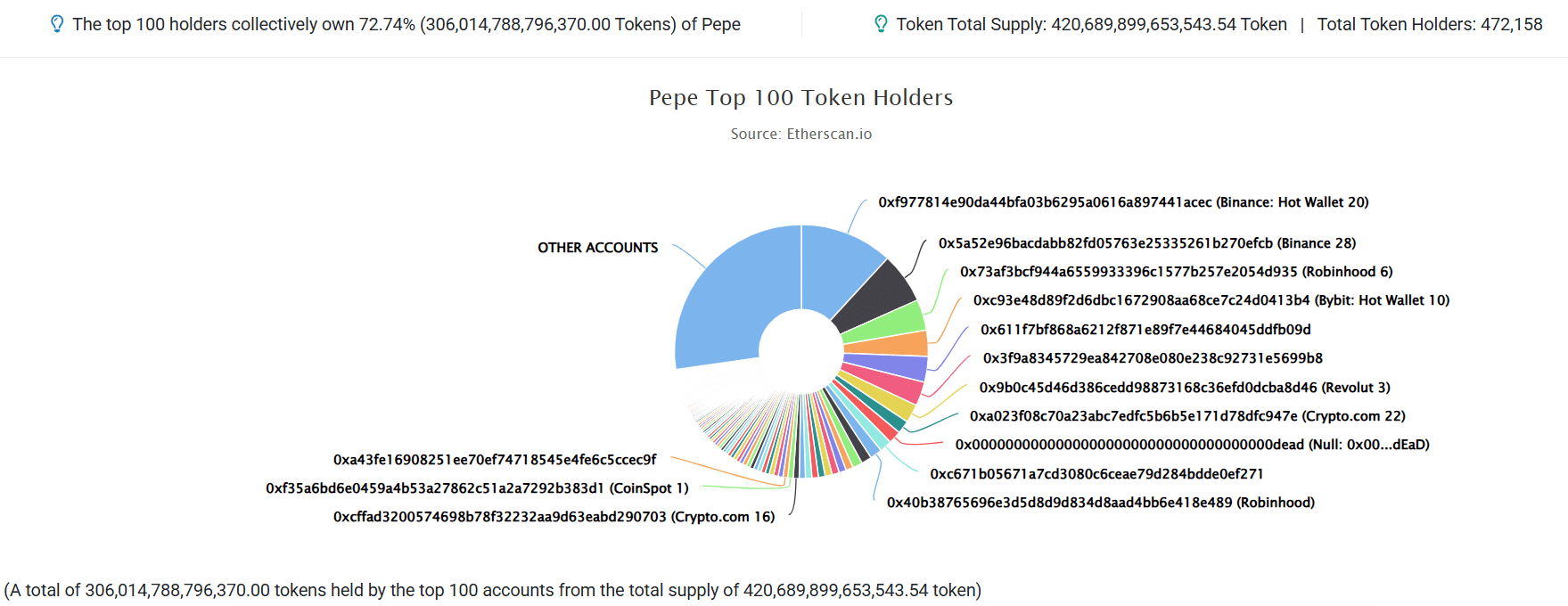This screenshot has width=1568, height=606.
Task: Click the Pepe Top 100 Token Holders title
Action: pyautogui.click(x=800, y=97)
